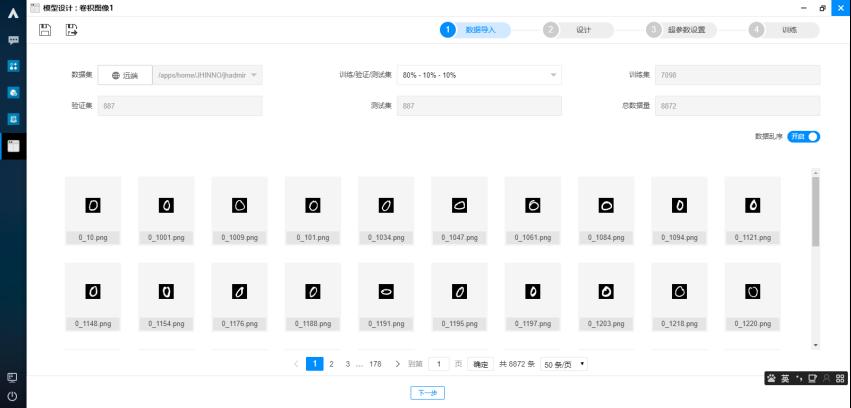851x408 pixels.
Task: Go to the previous page arrow
Action: 296,364
